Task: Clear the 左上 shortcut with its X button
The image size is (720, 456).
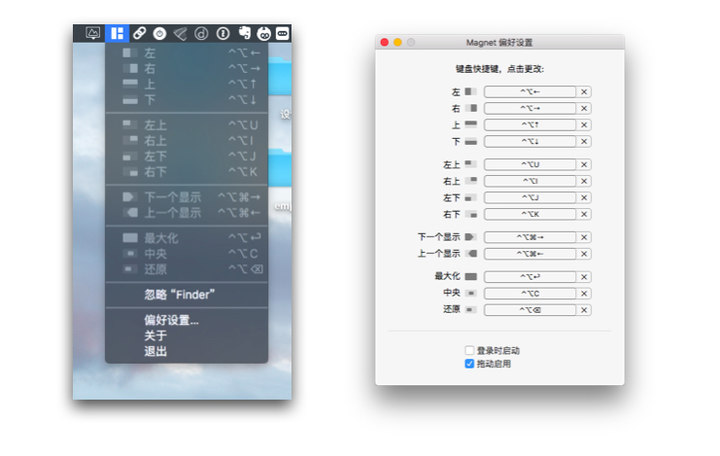Action: click(x=584, y=164)
